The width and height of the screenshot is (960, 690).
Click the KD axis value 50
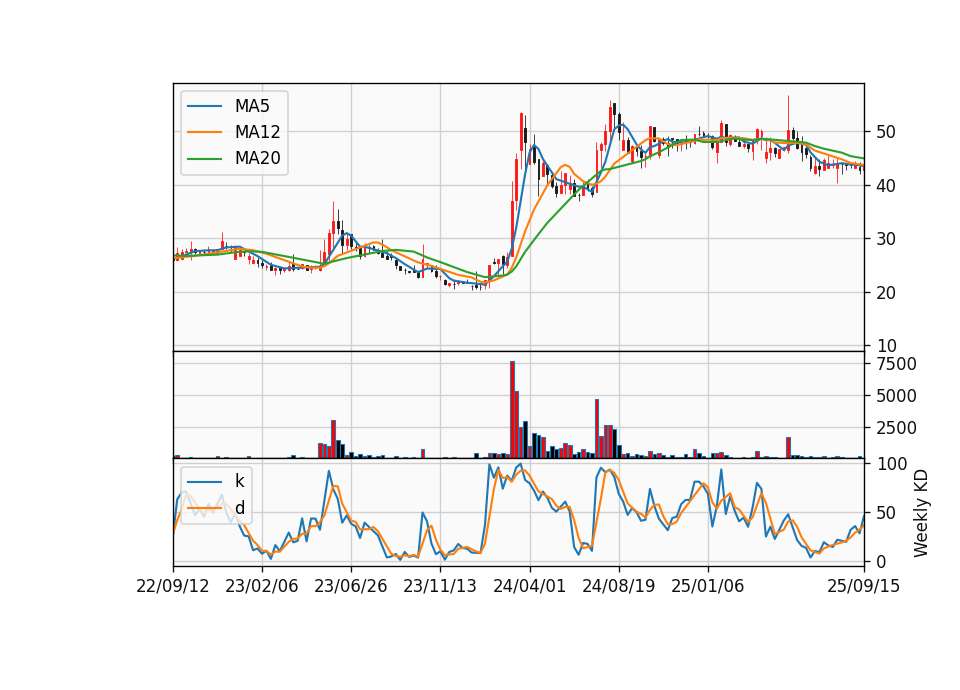(886, 512)
